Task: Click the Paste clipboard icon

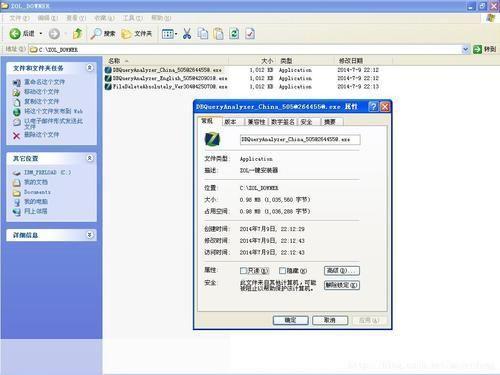Action: click(x=219, y=33)
